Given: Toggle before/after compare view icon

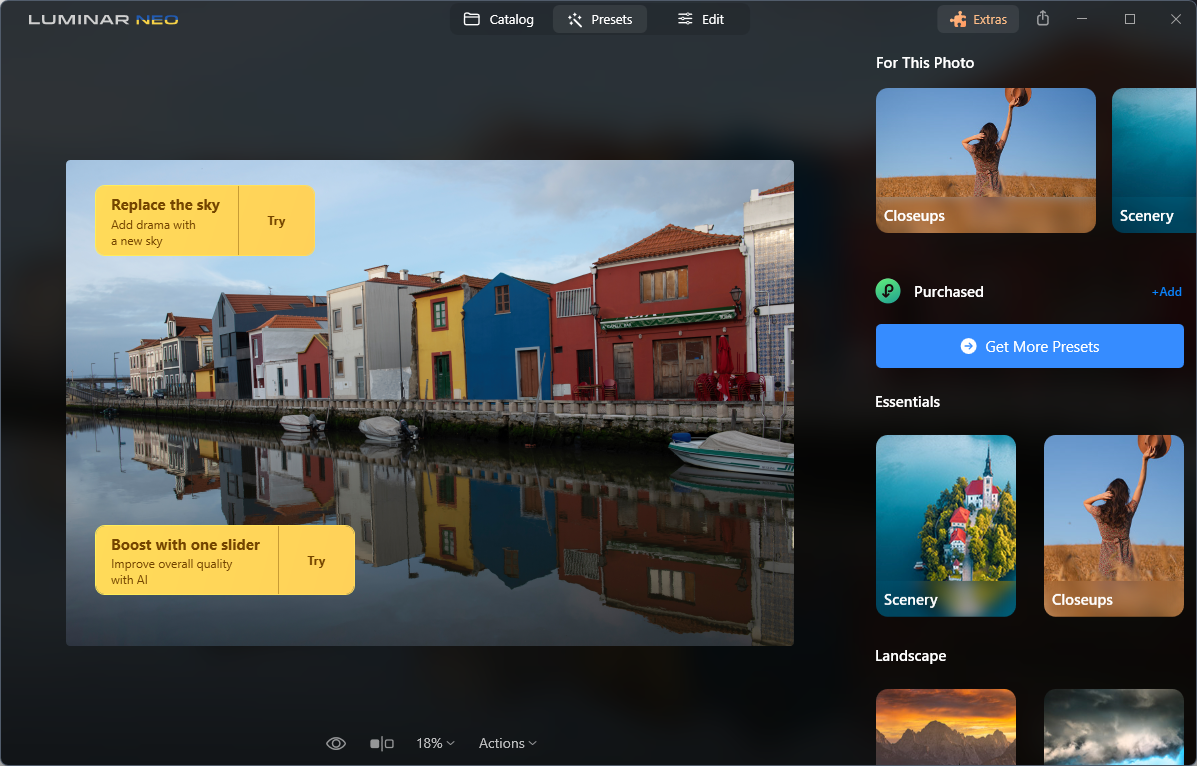Looking at the screenshot, I should (382, 743).
